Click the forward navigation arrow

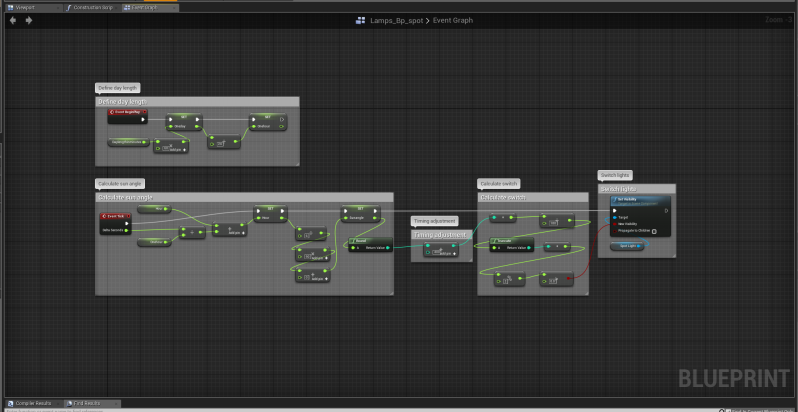coord(28,20)
